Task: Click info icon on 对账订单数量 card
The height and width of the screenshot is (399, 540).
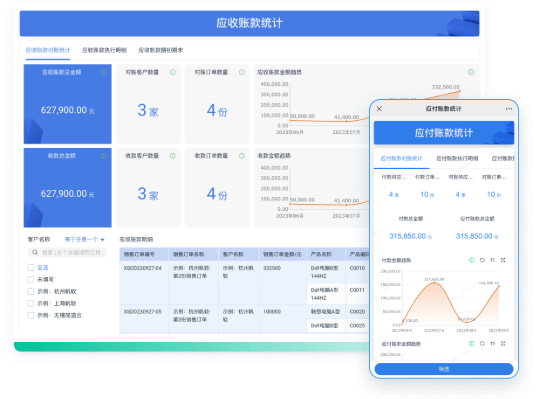Action: tap(242, 72)
